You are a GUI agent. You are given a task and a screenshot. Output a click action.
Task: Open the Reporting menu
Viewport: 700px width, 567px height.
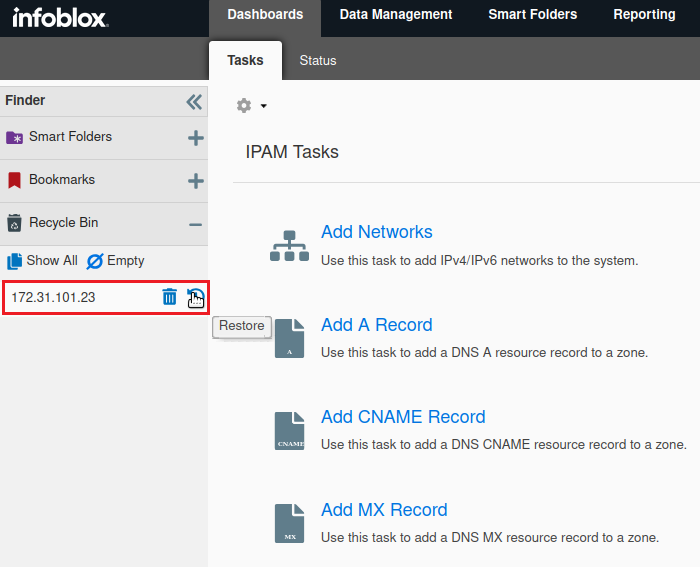pyautogui.click(x=644, y=15)
